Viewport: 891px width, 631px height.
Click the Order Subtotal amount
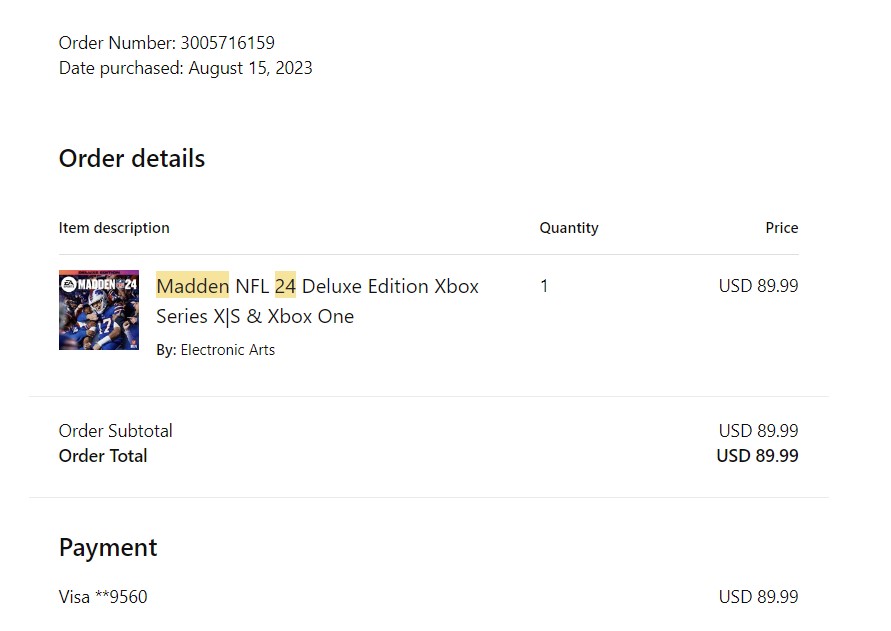[x=758, y=431]
